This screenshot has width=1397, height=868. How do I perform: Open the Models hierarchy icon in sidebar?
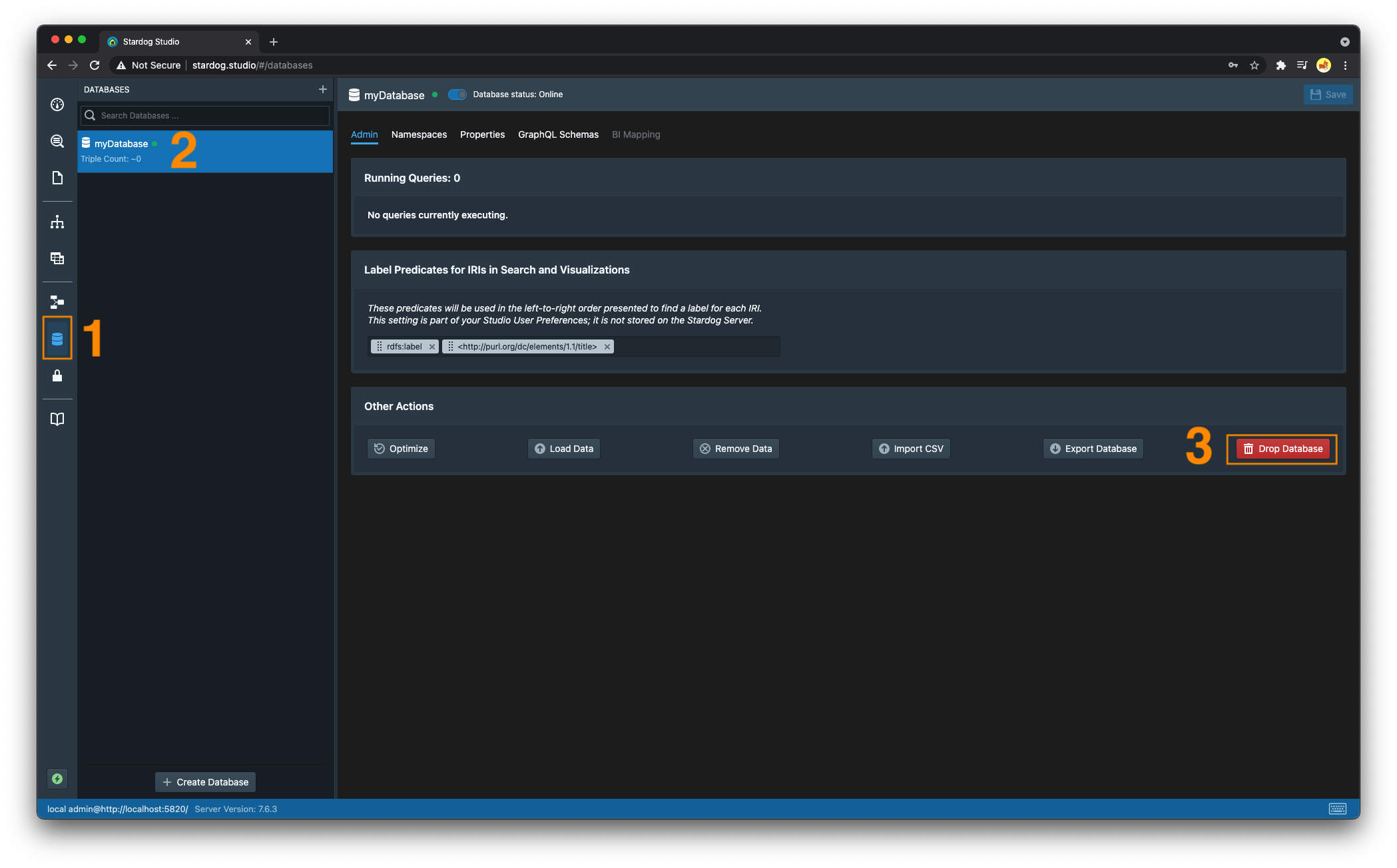pyautogui.click(x=57, y=222)
